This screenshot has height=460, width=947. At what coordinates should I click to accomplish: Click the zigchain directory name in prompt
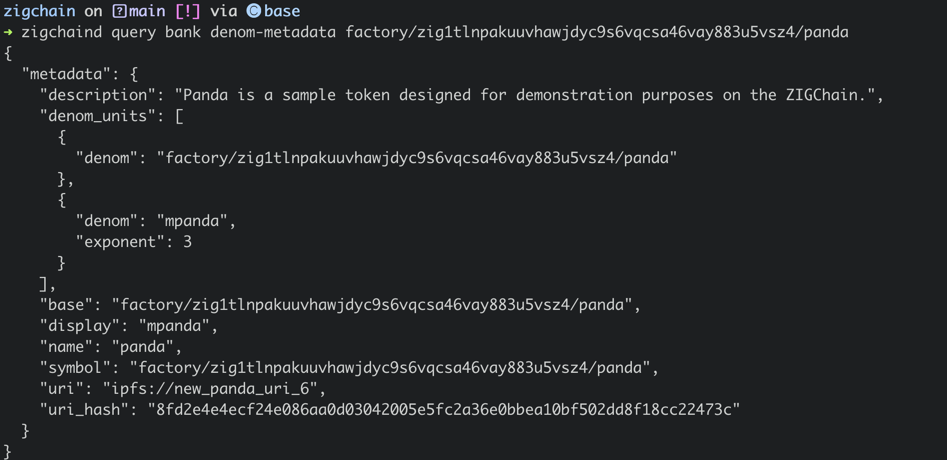click(x=39, y=11)
